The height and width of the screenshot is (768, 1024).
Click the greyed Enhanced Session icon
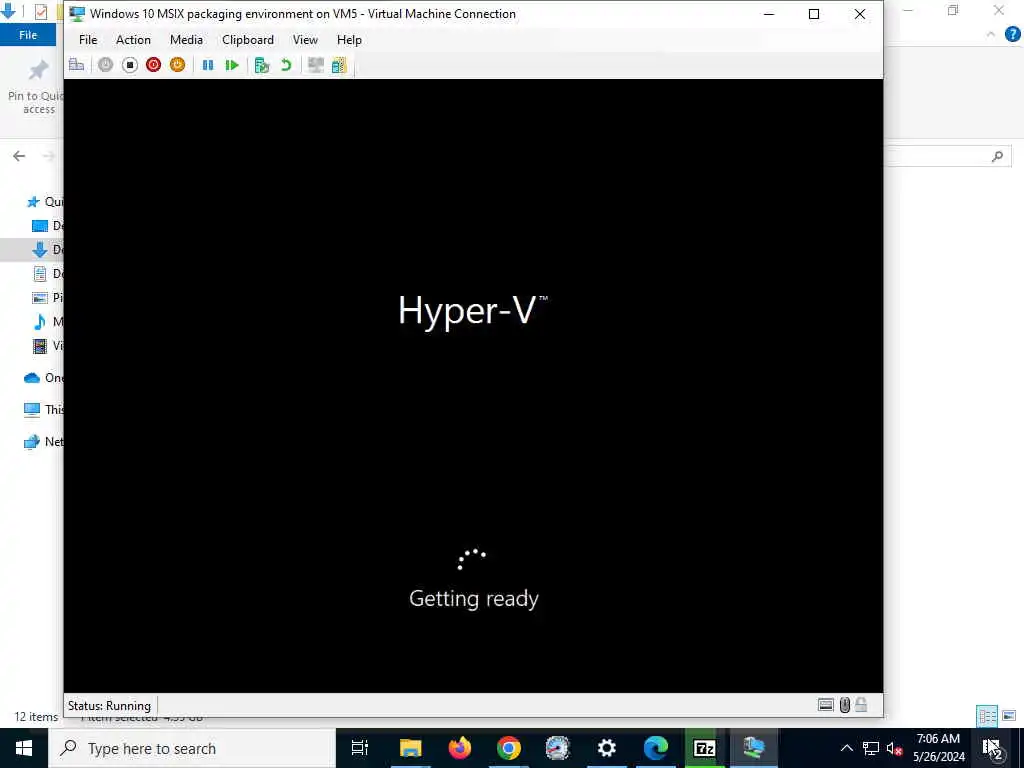[316, 65]
